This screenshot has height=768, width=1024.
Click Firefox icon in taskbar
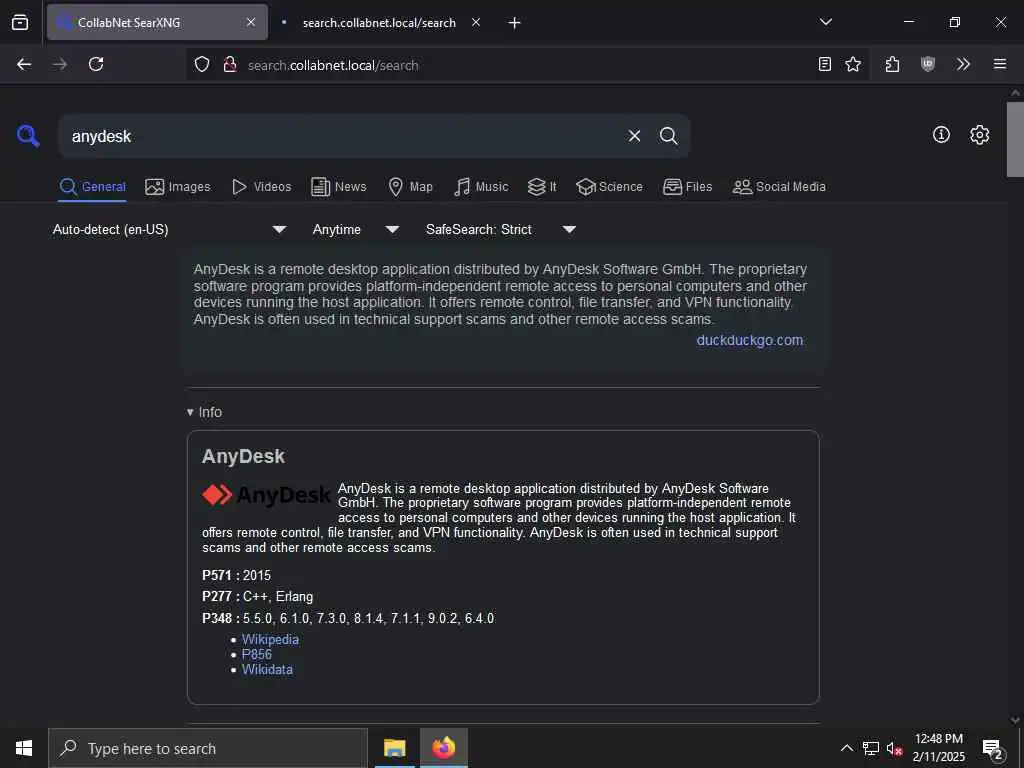tap(443, 748)
